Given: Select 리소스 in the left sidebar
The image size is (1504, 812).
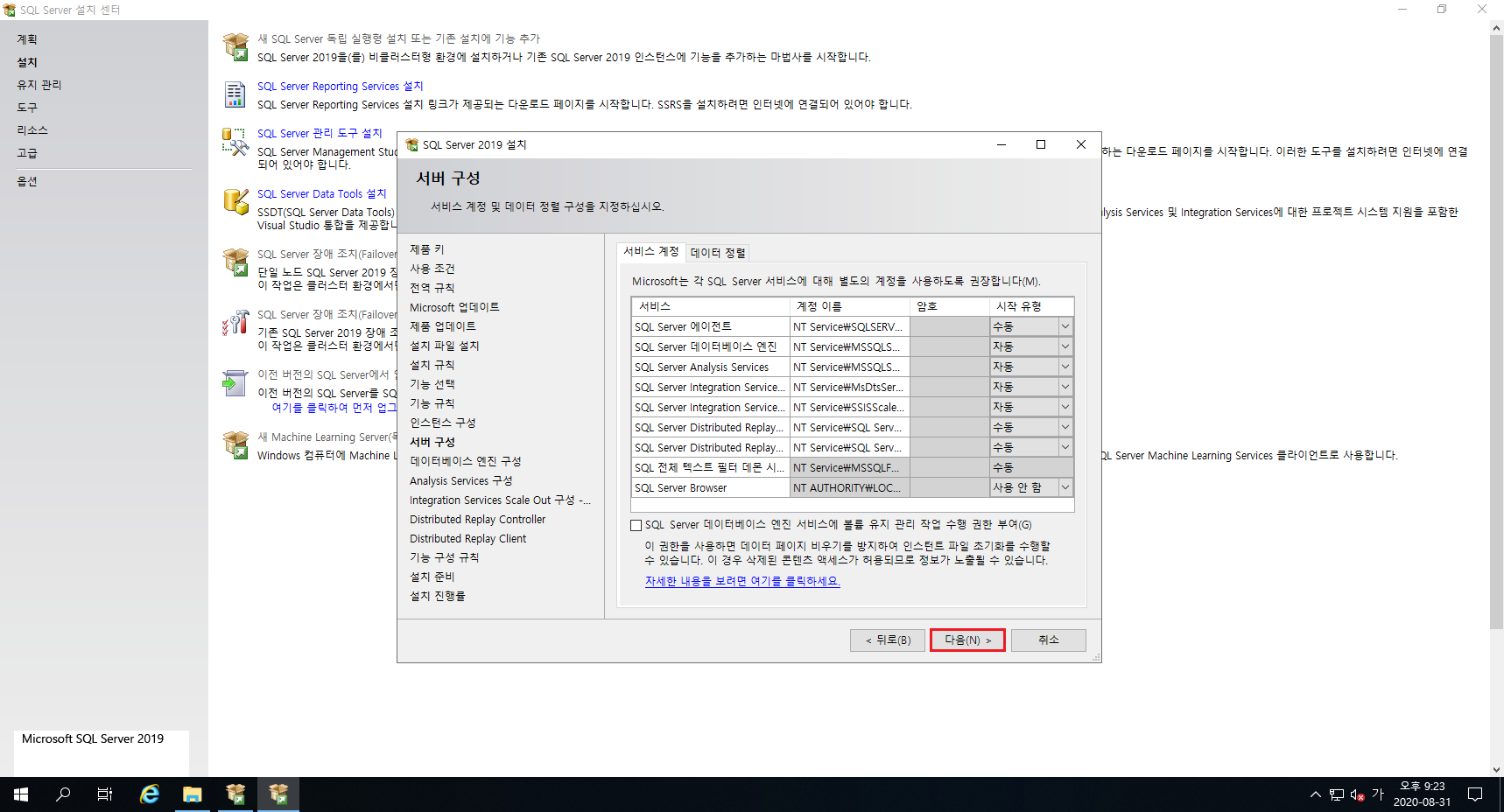Looking at the screenshot, I should coord(32,130).
